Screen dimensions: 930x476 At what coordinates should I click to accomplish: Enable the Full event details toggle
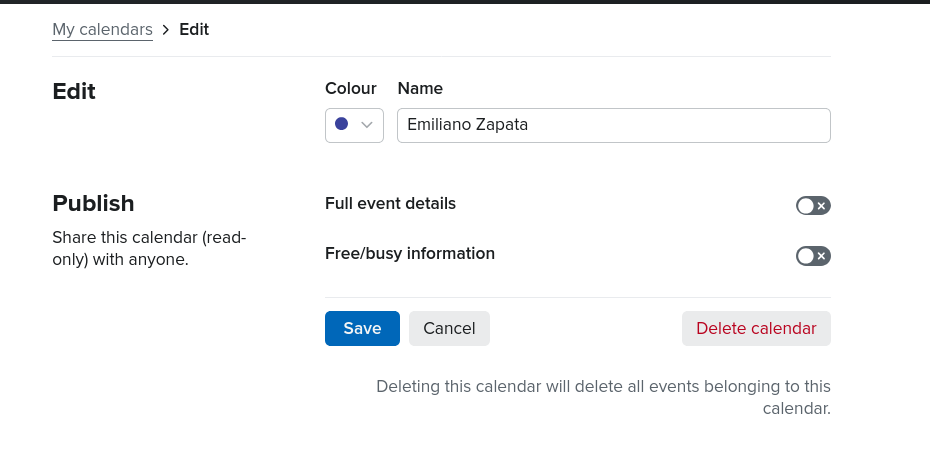pyautogui.click(x=813, y=206)
